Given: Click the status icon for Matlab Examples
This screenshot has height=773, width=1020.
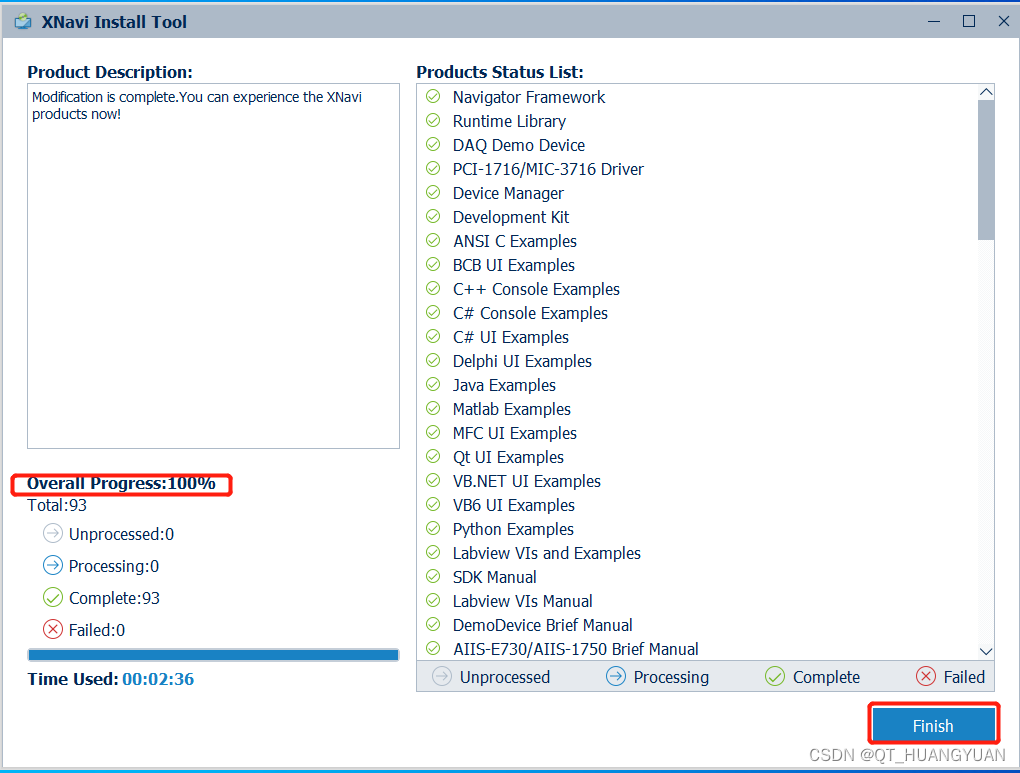Looking at the screenshot, I should coord(433,409).
